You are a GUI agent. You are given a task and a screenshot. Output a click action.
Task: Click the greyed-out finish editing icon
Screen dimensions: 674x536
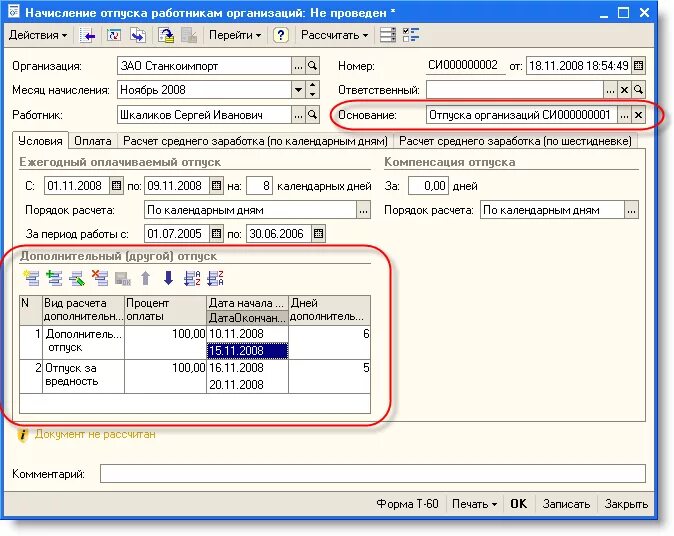pos(123,278)
